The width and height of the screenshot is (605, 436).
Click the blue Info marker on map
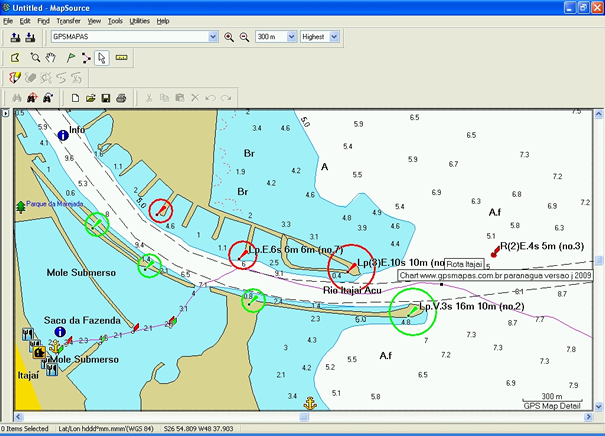63,133
